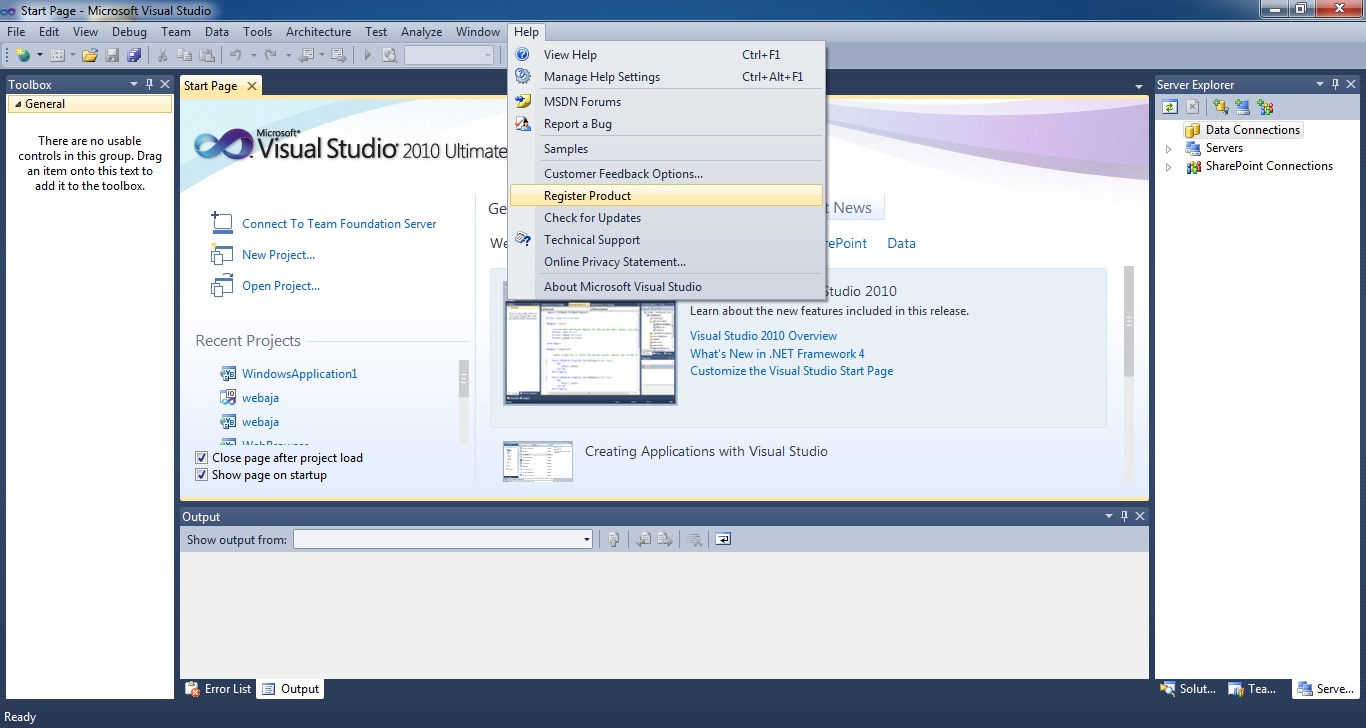The width and height of the screenshot is (1366, 728).
Task: Refresh the Server Explorer
Action: (x=1169, y=106)
